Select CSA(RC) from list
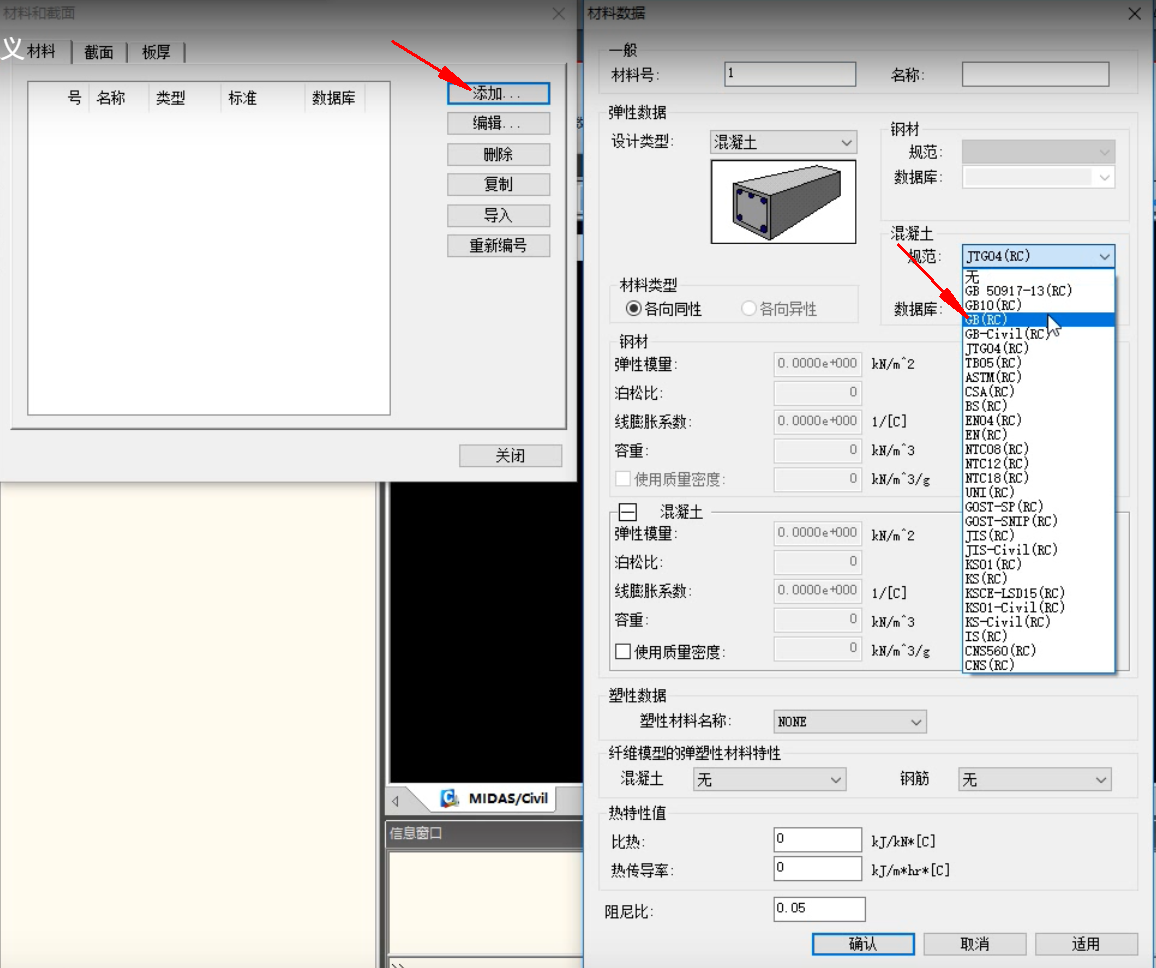Image resolution: width=1156 pixels, height=968 pixels. click(1039, 391)
